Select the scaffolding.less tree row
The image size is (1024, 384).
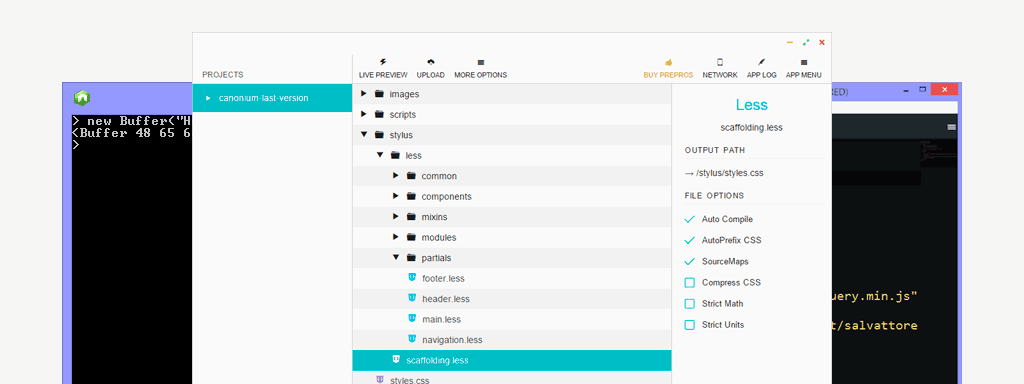point(512,360)
